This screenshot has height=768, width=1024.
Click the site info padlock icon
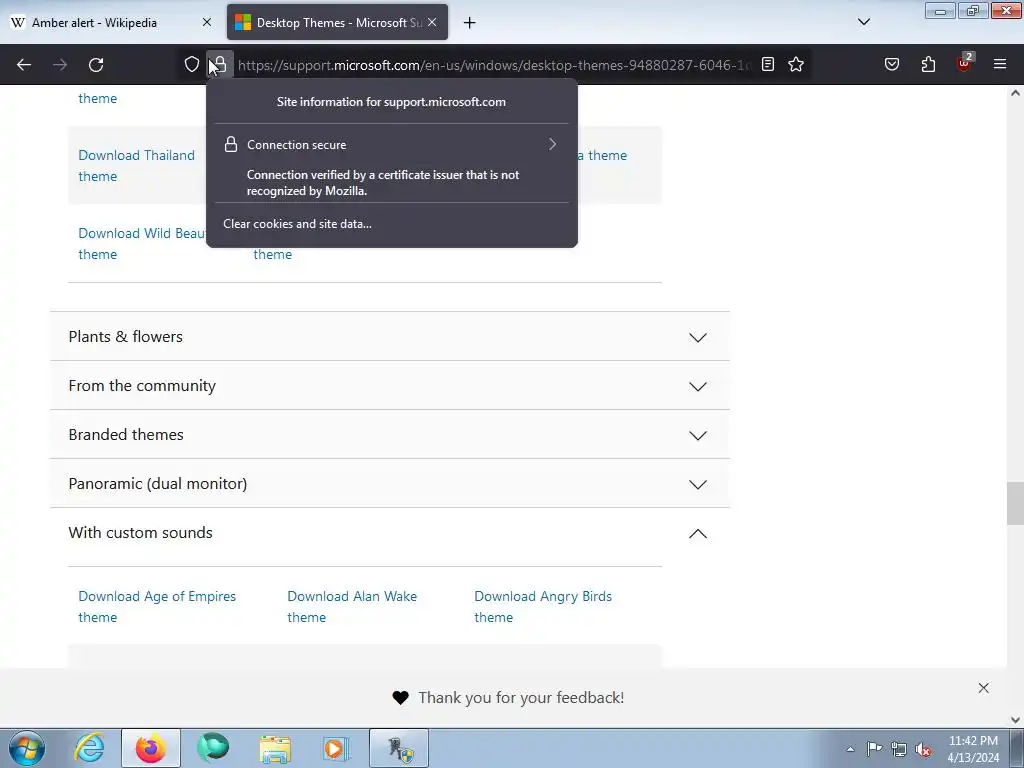pos(220,64)
